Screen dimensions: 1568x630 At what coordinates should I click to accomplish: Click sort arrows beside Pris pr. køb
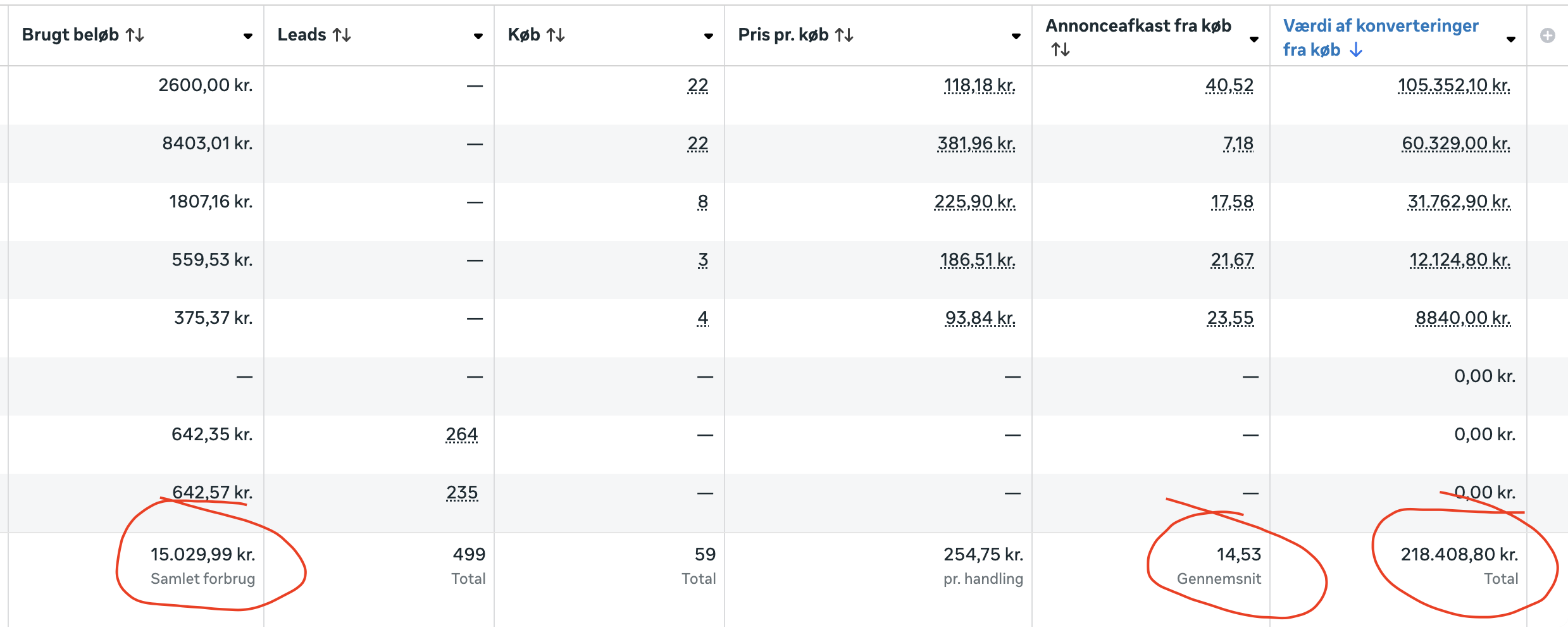click(844, 35)
